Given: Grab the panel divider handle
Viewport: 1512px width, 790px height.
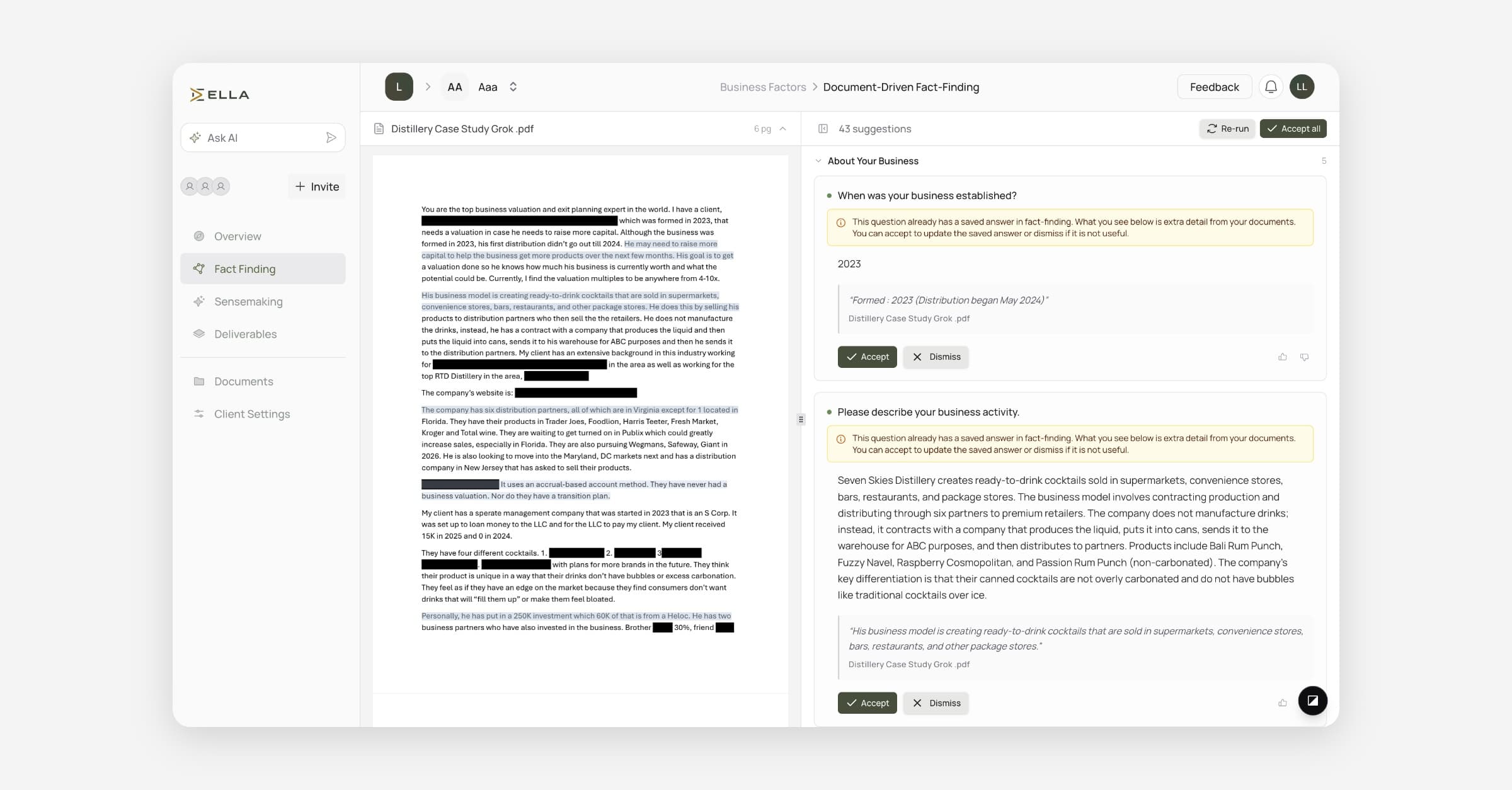Looking at the screenshot, I should [x=801, y=420].
